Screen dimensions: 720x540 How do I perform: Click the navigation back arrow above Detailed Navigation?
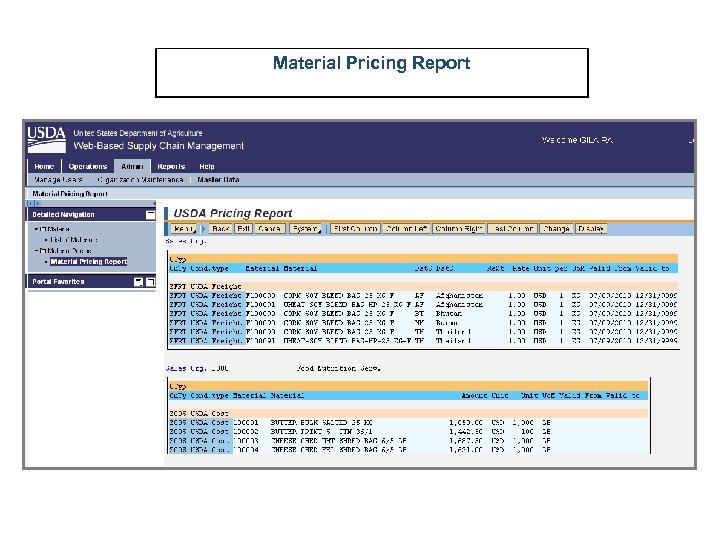(31, 203)
